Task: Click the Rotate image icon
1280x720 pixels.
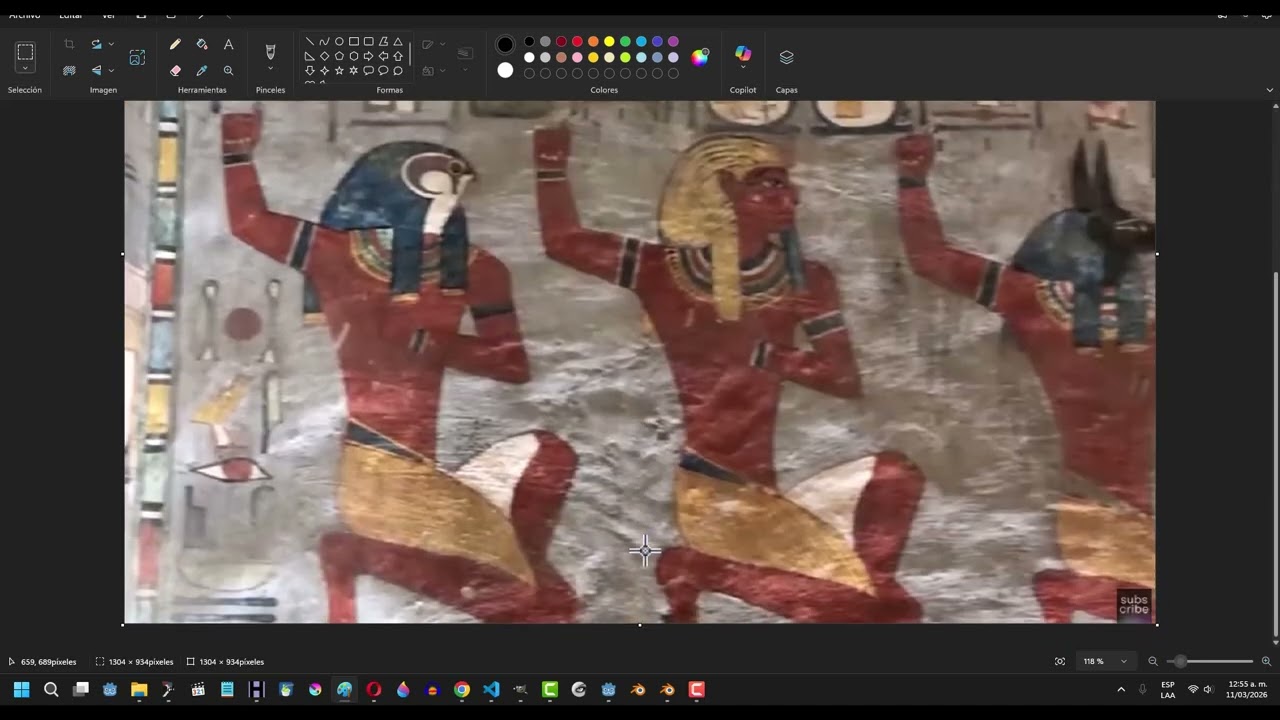Action: click(x=96, y=44)
